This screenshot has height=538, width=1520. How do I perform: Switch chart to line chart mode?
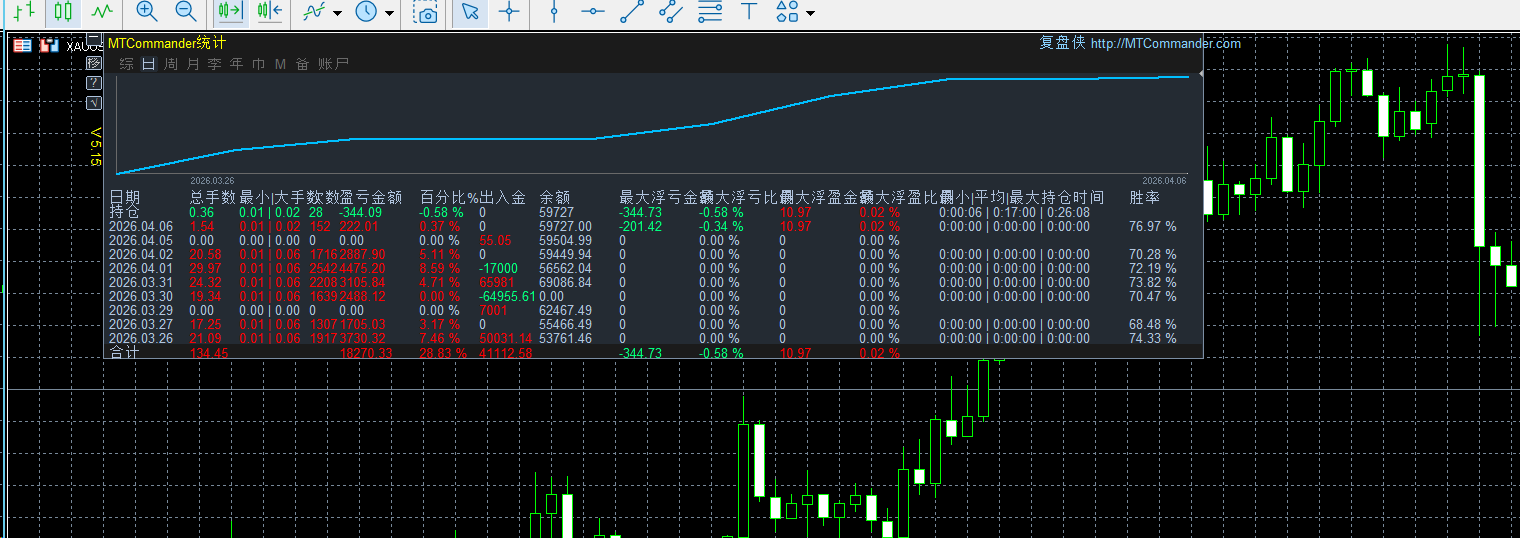pos(101,12)
